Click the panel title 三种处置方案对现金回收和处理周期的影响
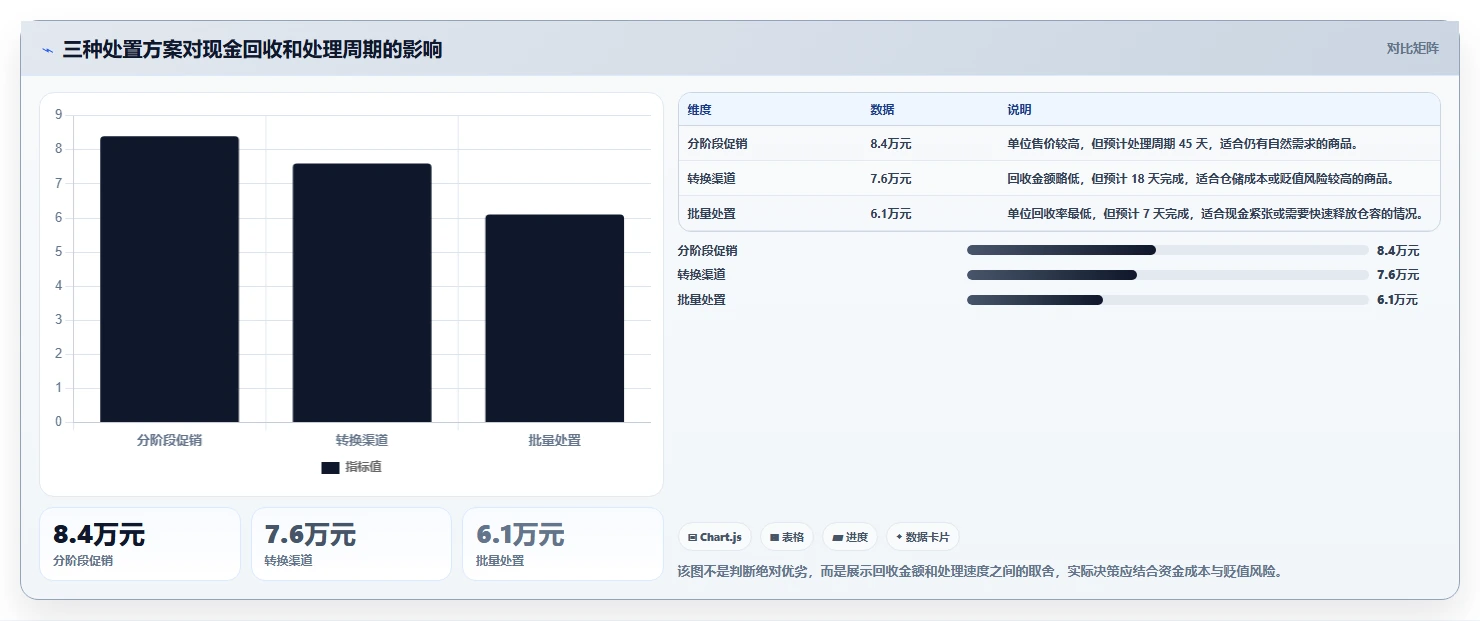 [x=252, y=50]
